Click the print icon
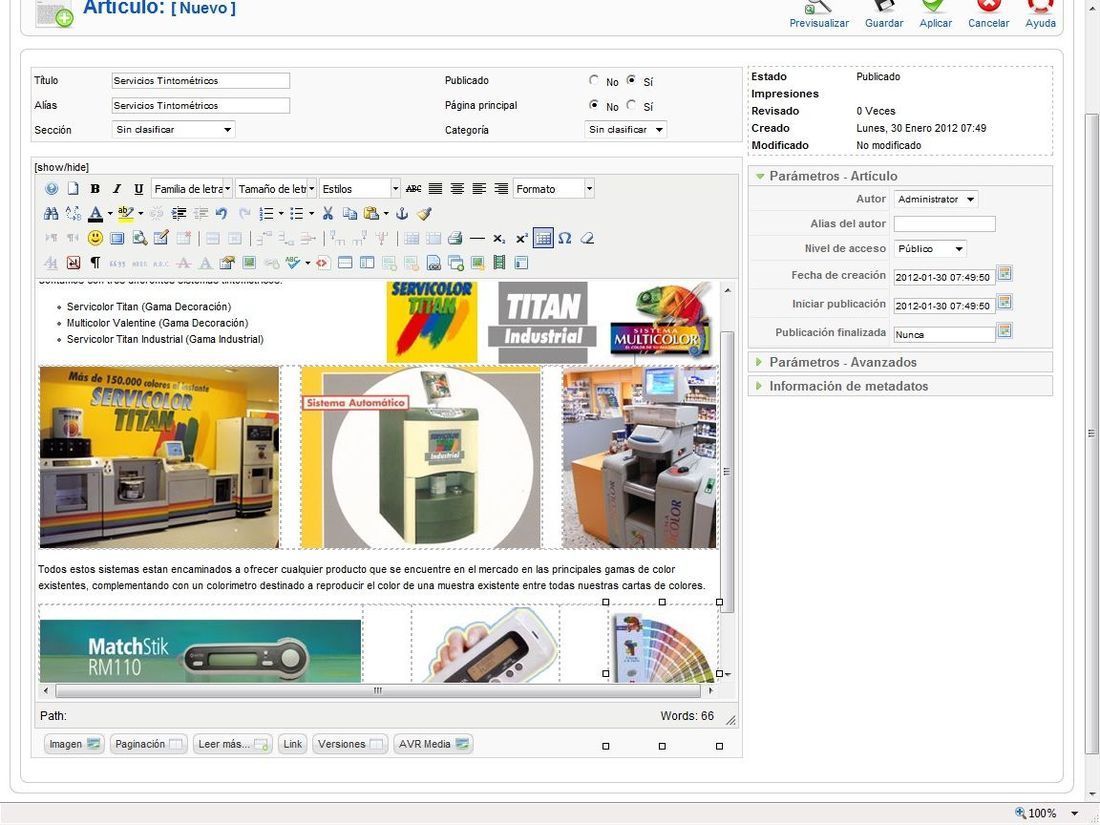The image size is (1100, 825). (455, 239)
